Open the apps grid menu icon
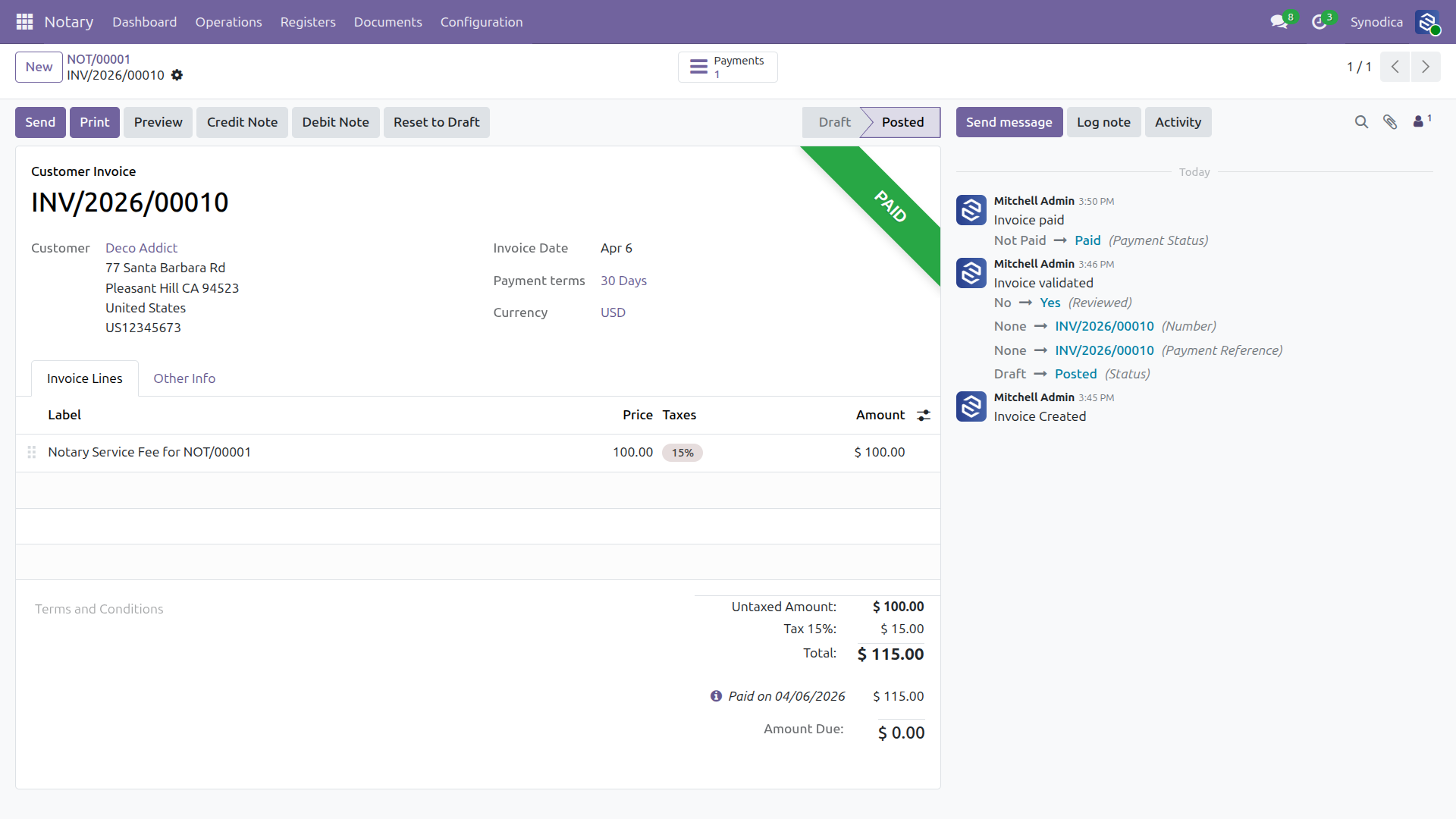The height and width of the screenshot is (819, 1456). (x=24, y=22)
